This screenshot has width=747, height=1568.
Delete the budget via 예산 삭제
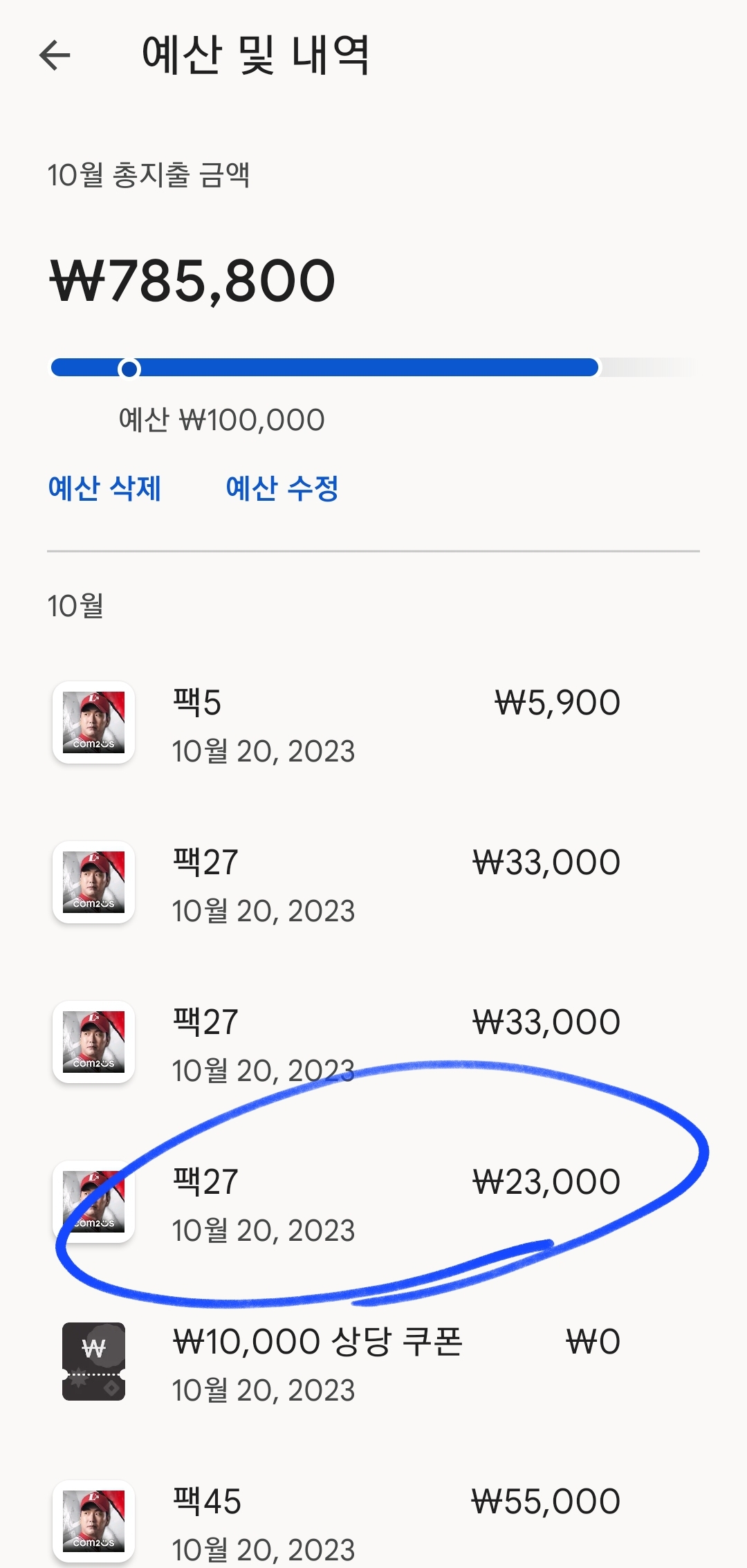click(104, 488)
